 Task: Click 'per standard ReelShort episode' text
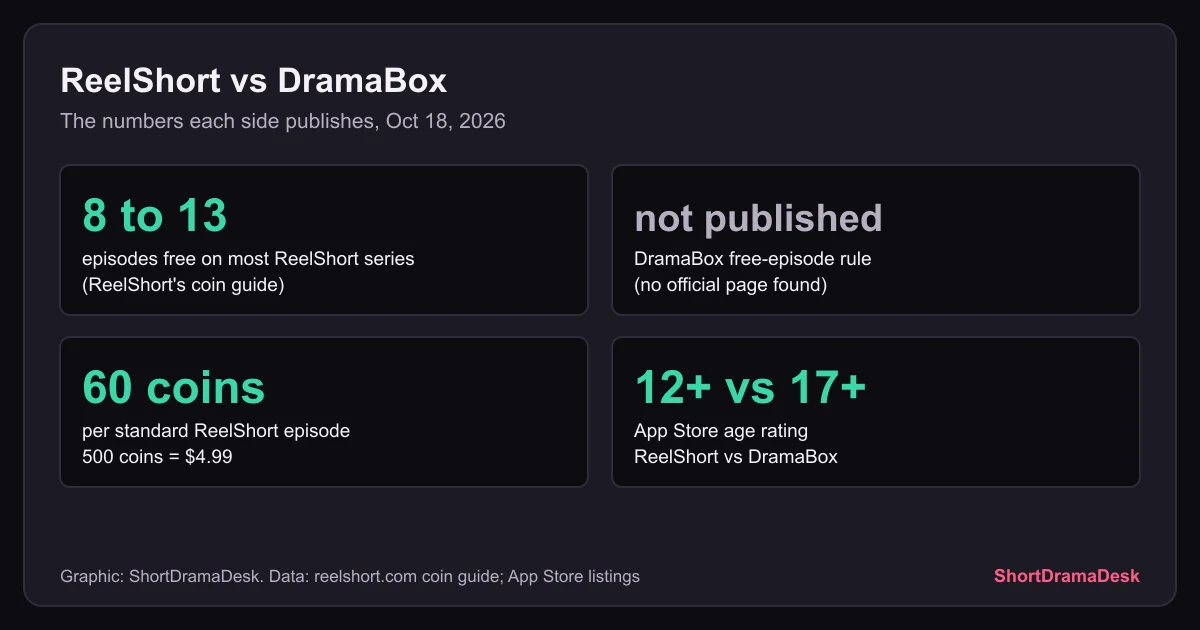click(216, 431)
